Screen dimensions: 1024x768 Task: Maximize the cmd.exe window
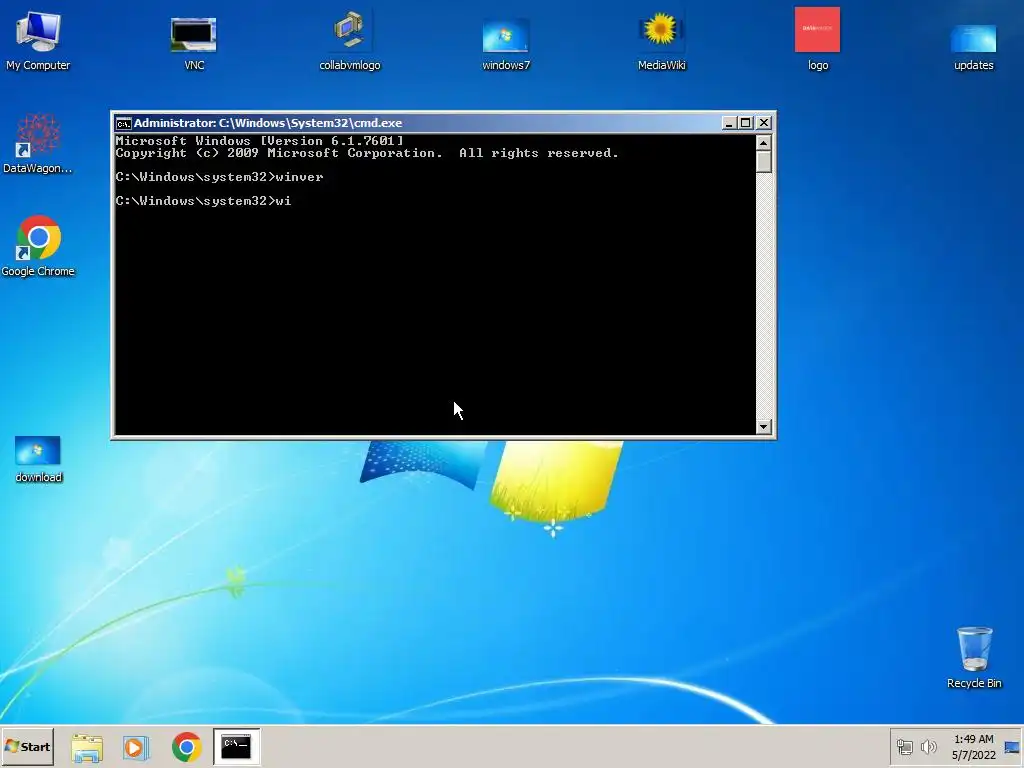click(x=745, y=123)
